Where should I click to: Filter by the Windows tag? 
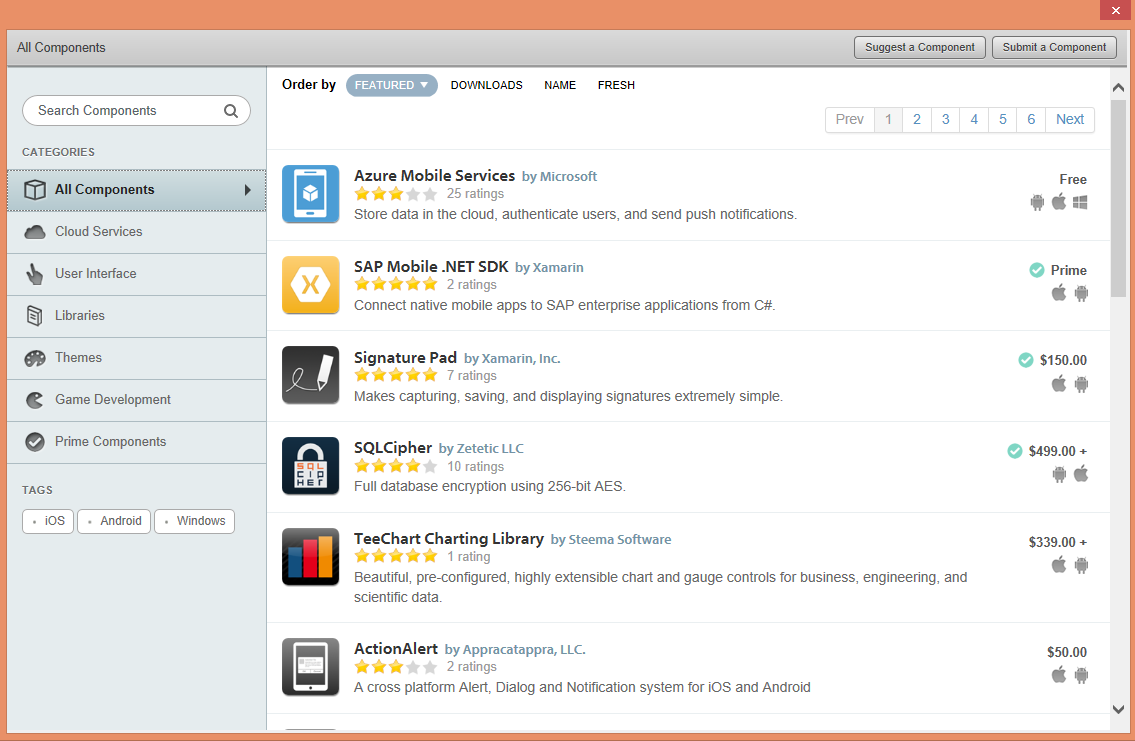[x=194, y=521]
